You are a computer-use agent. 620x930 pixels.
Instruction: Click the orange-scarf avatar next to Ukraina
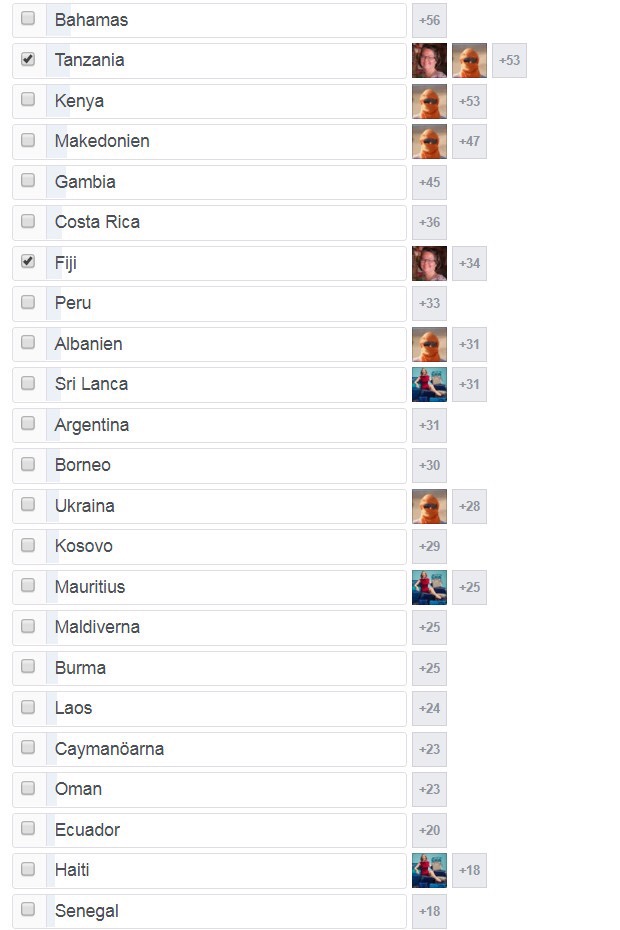tap(429, 506)
